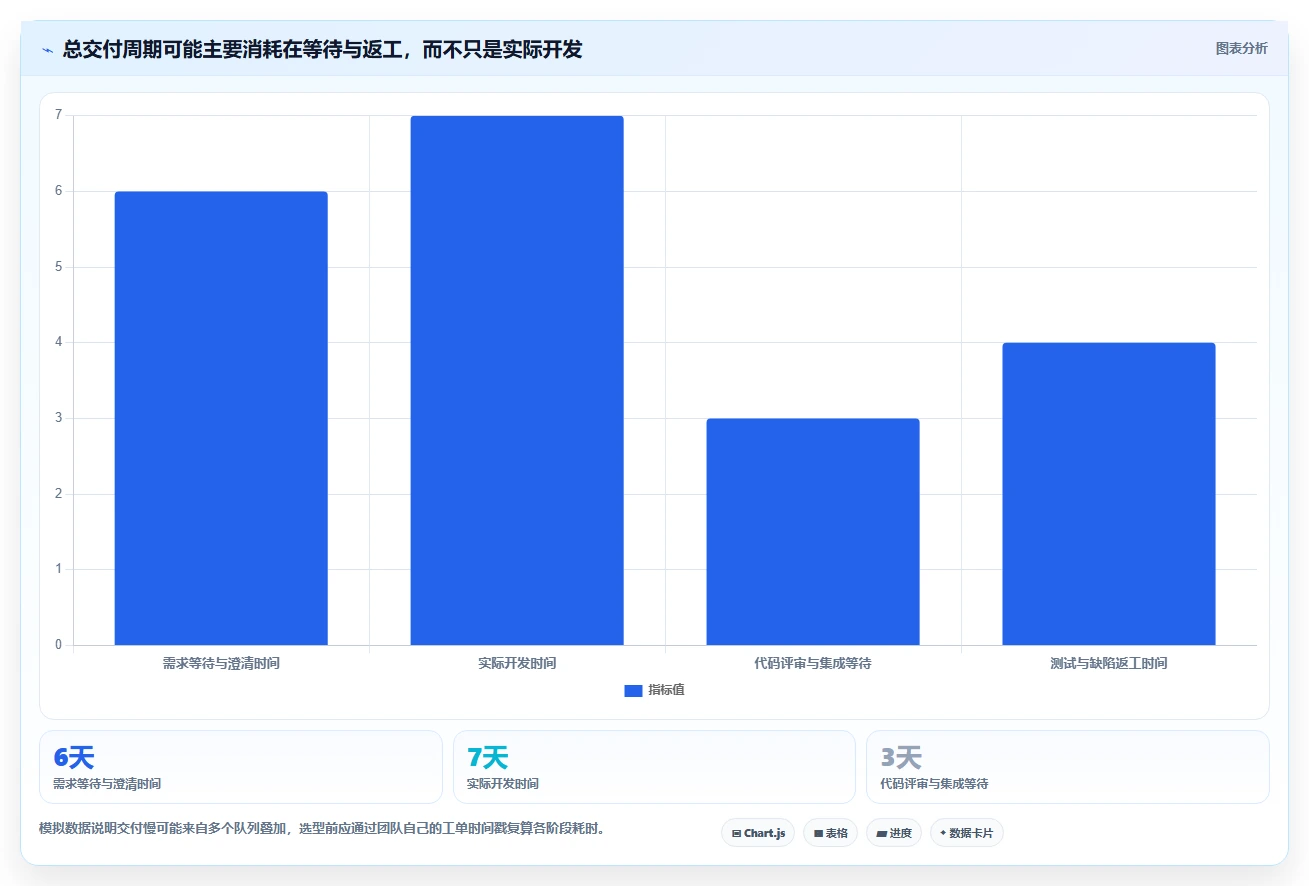Click x-axis label 代码评审与集成等待

pos(813,663)
